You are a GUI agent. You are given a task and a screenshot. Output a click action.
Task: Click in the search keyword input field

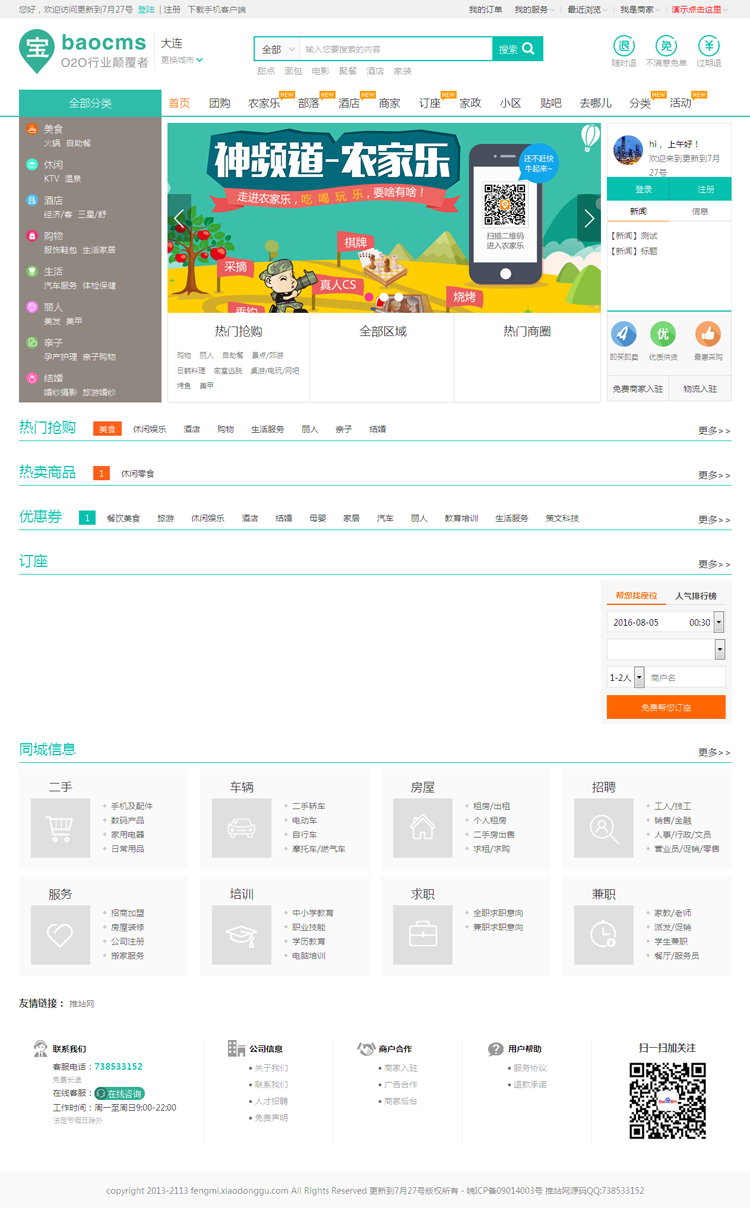pyautogui.click(x=396, y=49)
